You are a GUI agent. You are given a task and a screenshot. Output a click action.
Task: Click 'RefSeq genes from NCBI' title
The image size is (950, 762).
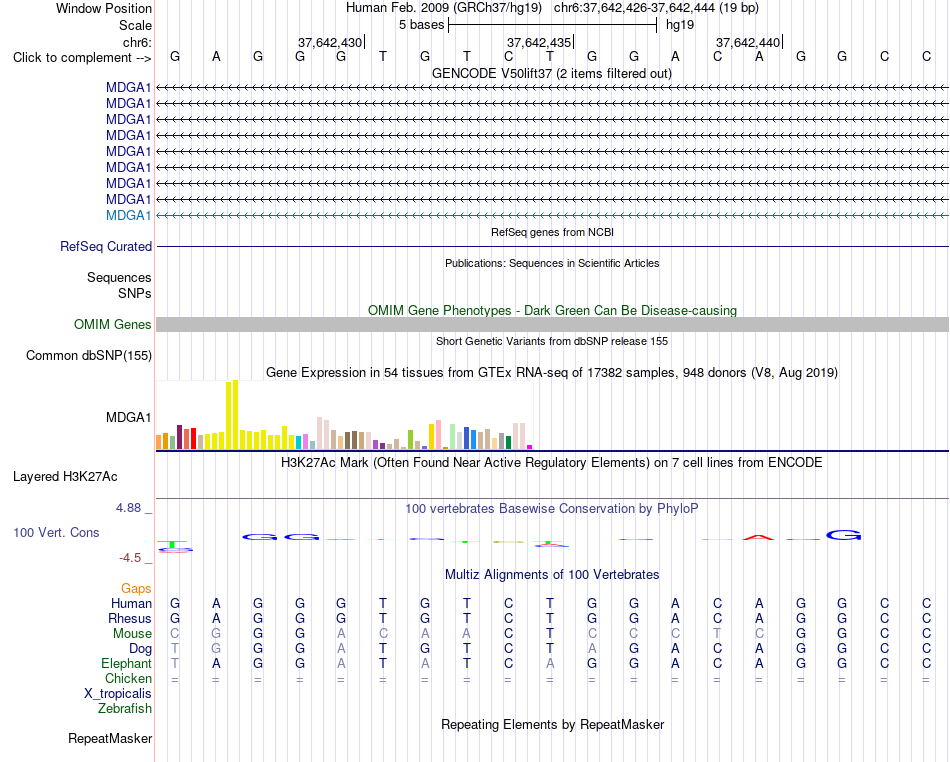pyautogui.click(x=553, y=232)
